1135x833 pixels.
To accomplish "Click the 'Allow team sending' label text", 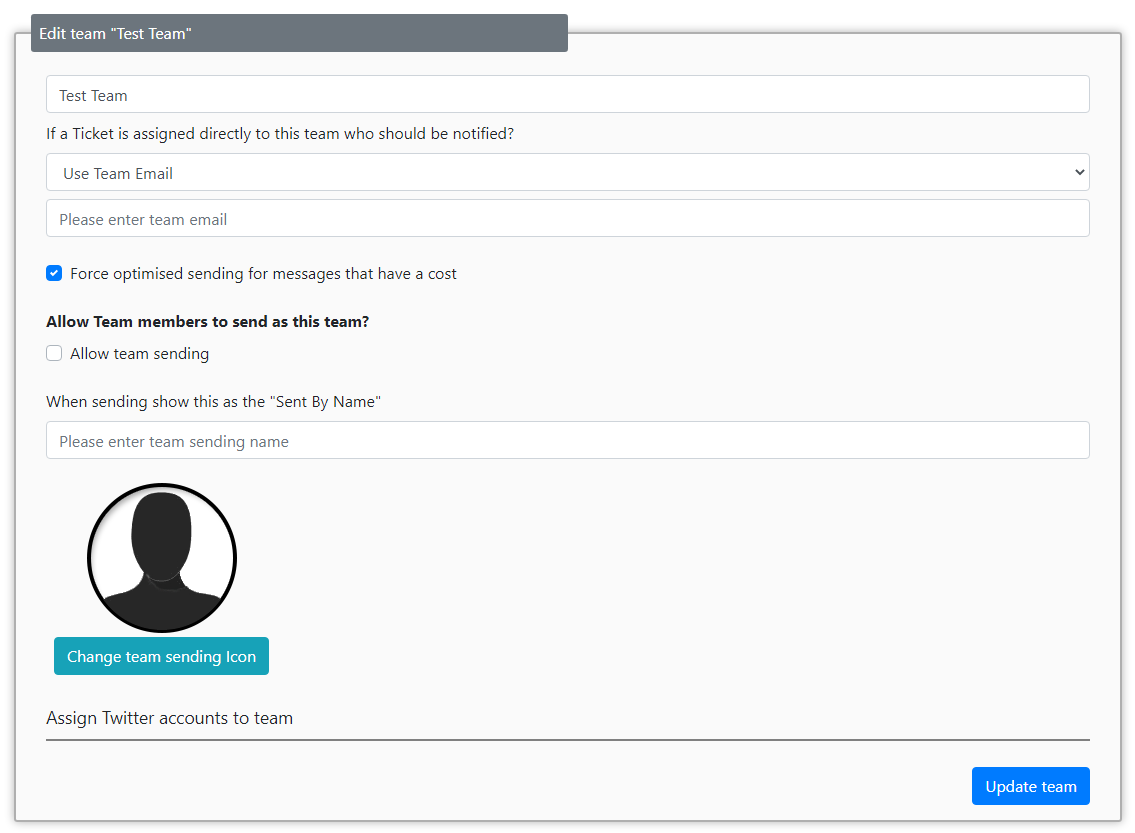I will pyautogui.click(x=139, y=354).
